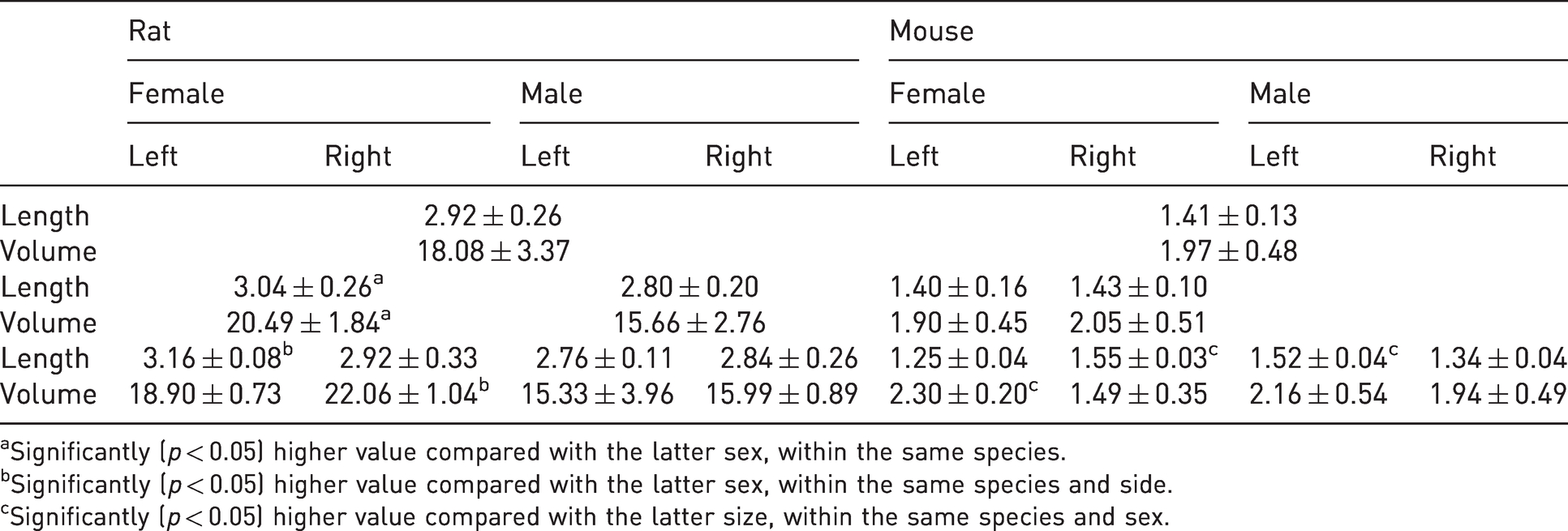The width and height of the screenshot is (1568, 531).
Task: Select the Female subheader under Rat
Action: [176, 94]
